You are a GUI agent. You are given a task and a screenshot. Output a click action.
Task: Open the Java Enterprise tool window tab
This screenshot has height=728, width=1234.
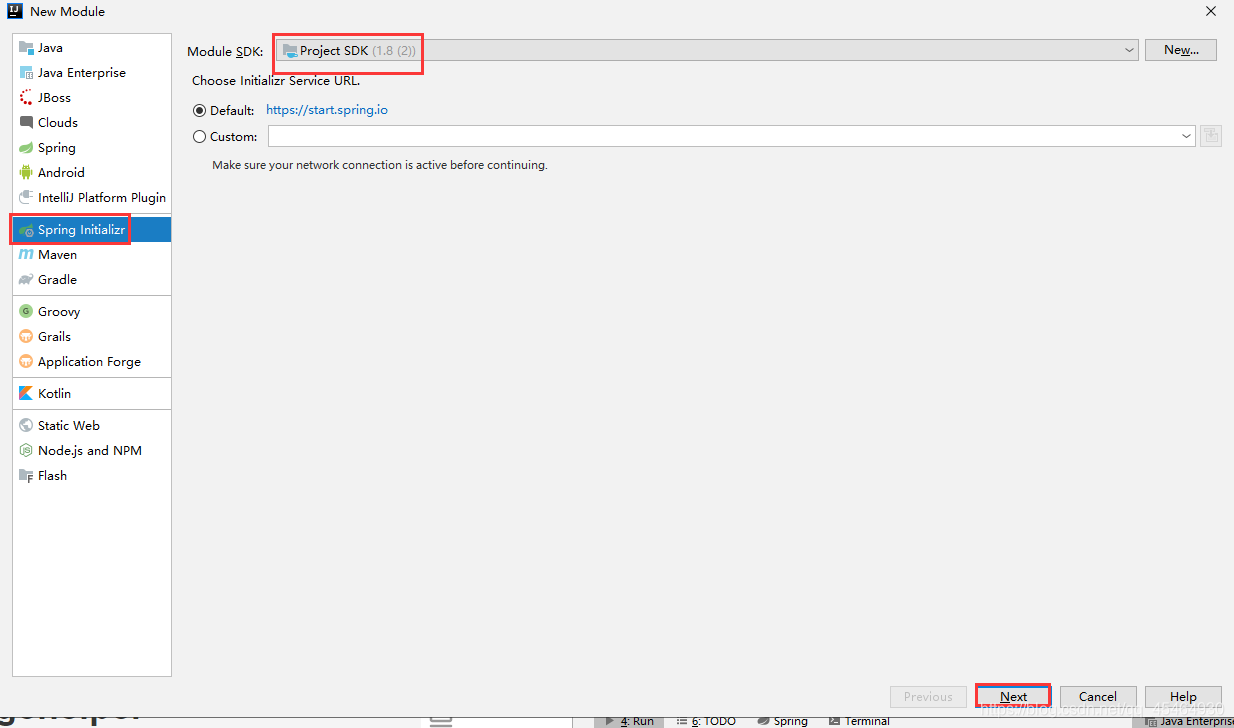(x=1190, y=721)
